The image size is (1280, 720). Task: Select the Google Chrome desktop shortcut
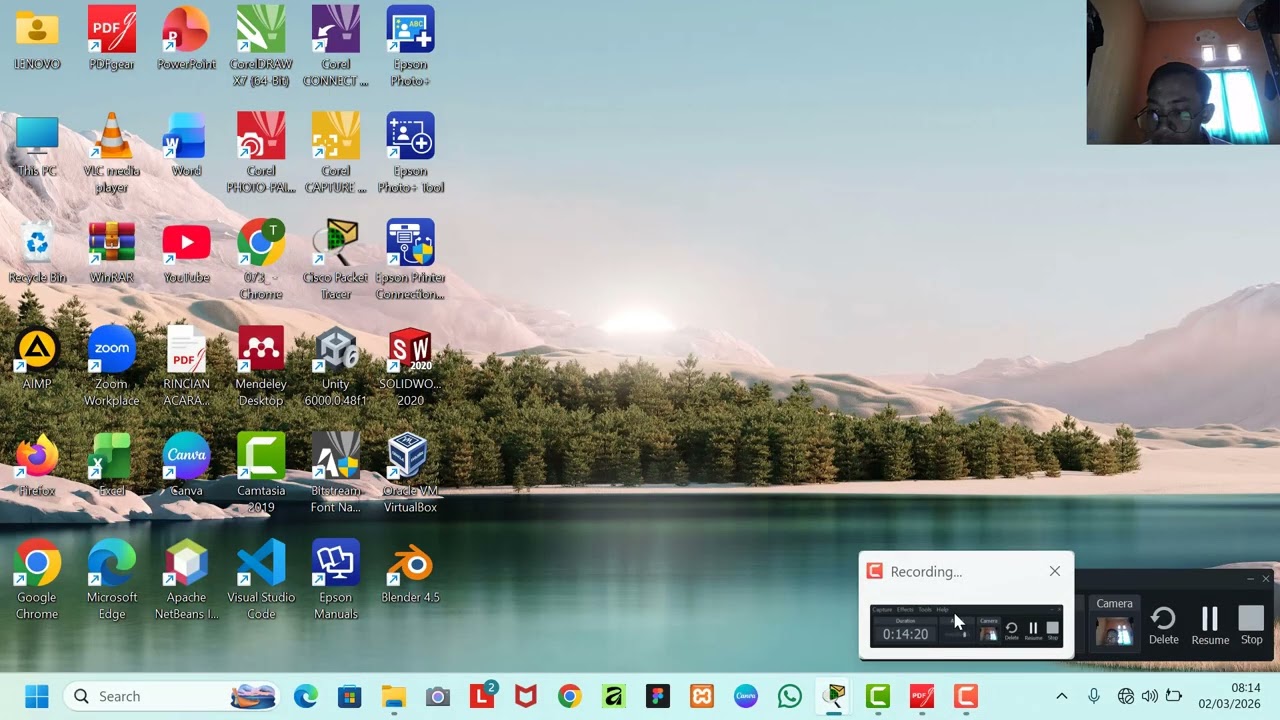(x=37, y=580)
